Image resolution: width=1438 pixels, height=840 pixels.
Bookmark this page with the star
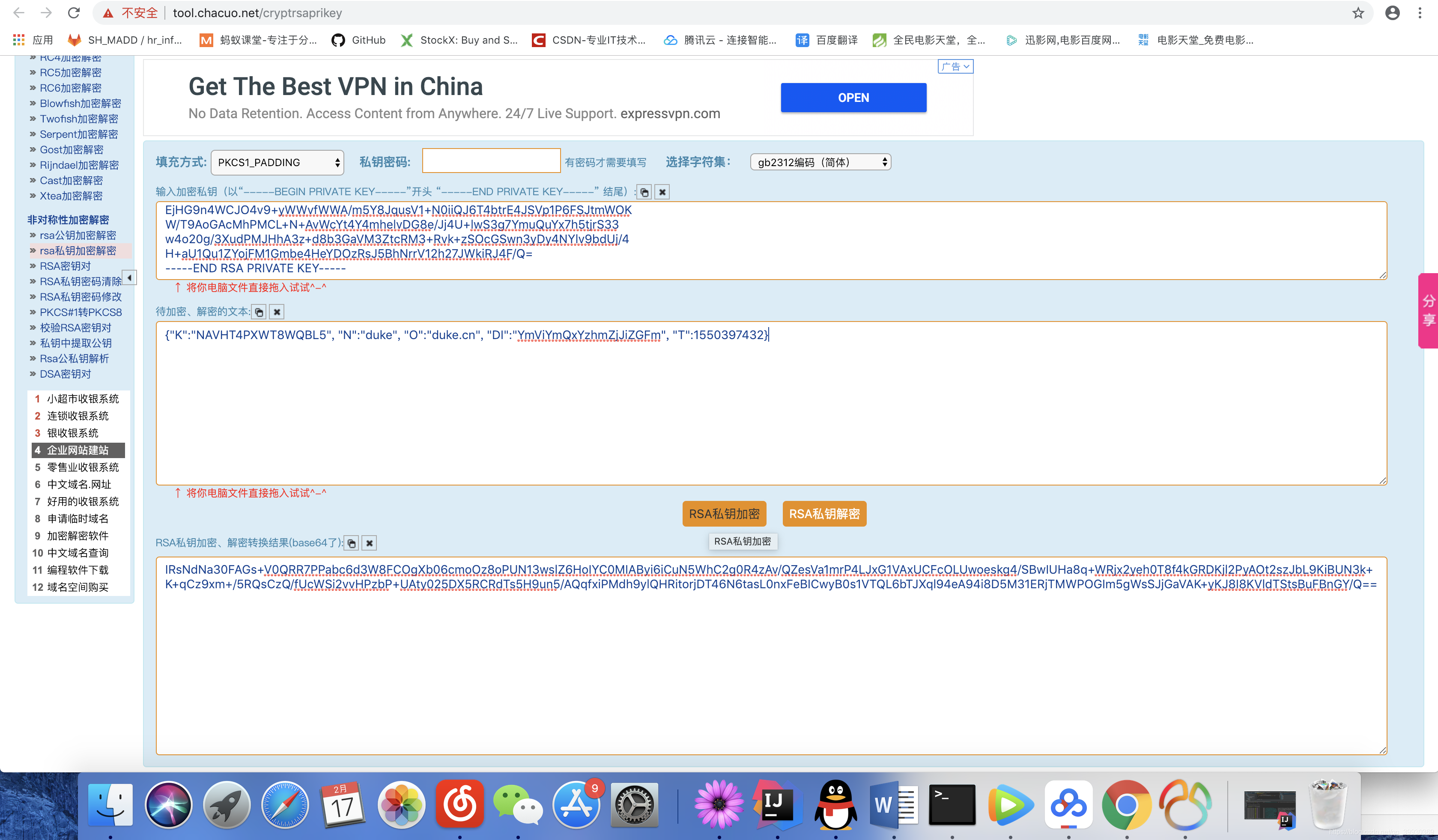[1358, 12]
